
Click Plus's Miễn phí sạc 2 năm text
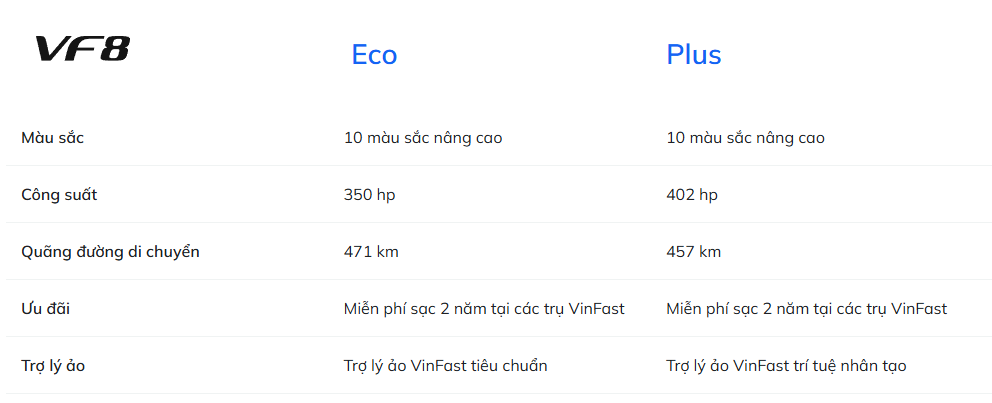tap(806, 309)
